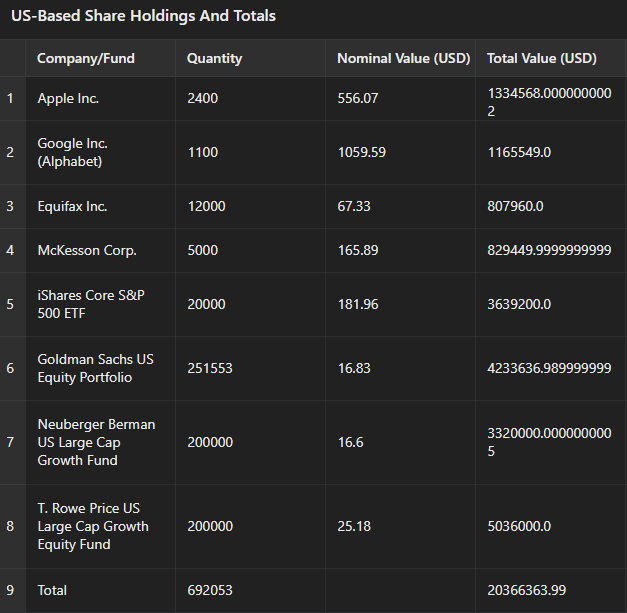
Task: Click row number 7
Action: pyautogui.click(x=10, y=442)
